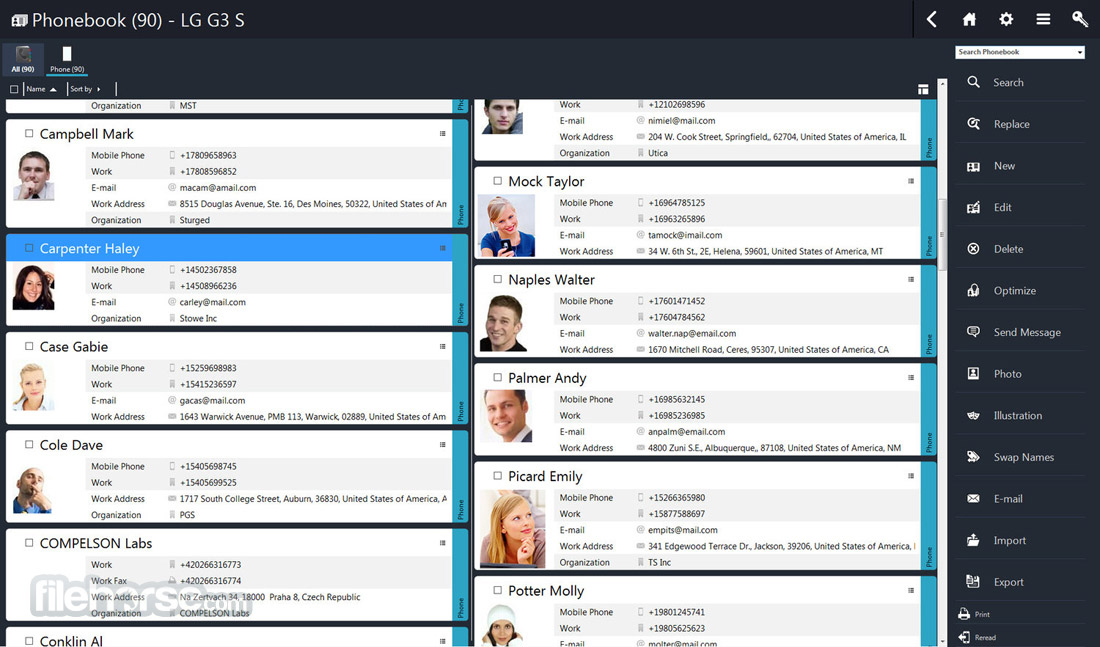The height and width of the screenshot is (647, 1100).
Task: Select the Swap Names icon
Action: 973,457
